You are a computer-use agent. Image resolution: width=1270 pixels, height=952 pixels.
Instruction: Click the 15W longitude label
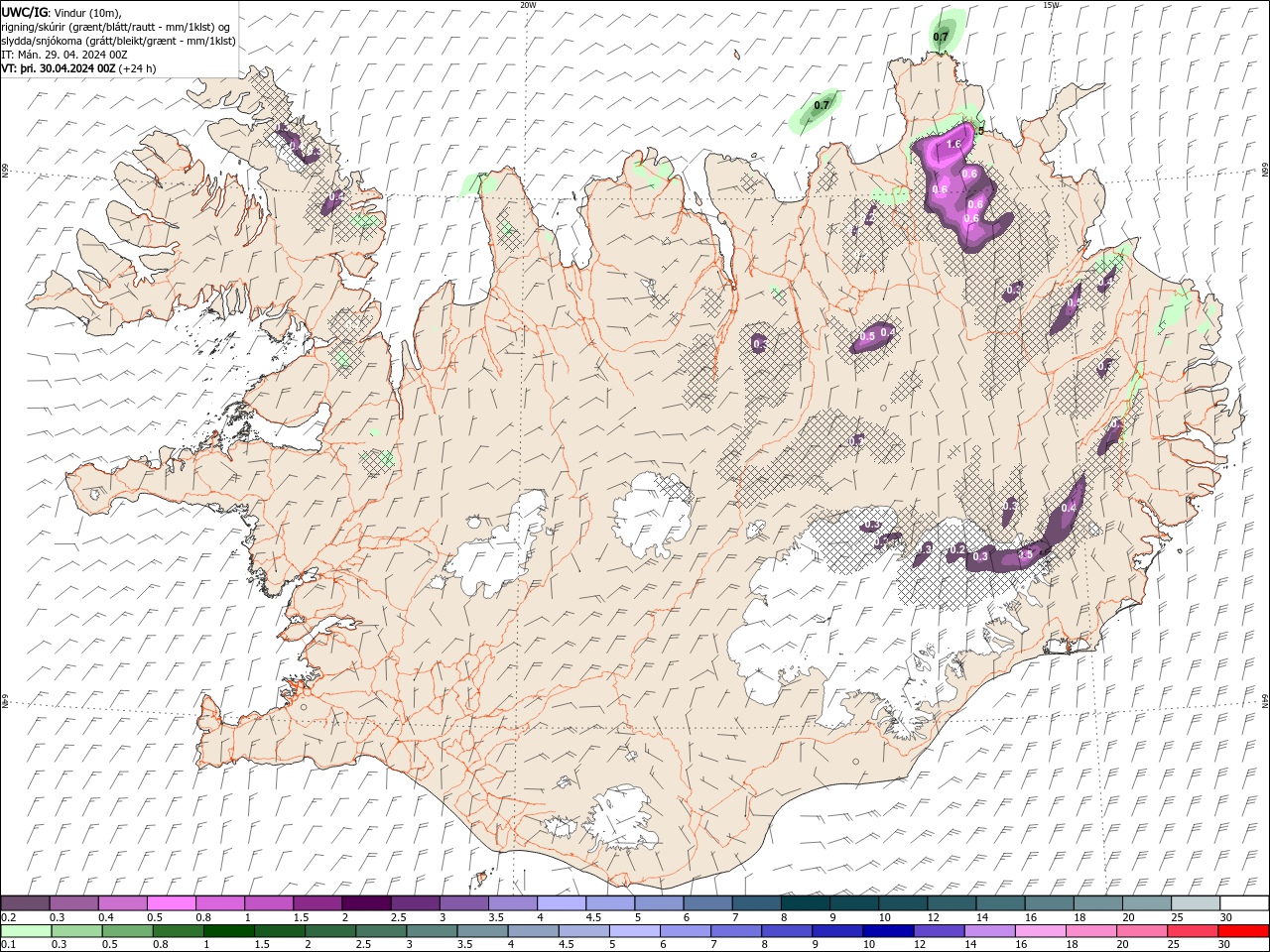(1052, 5)
